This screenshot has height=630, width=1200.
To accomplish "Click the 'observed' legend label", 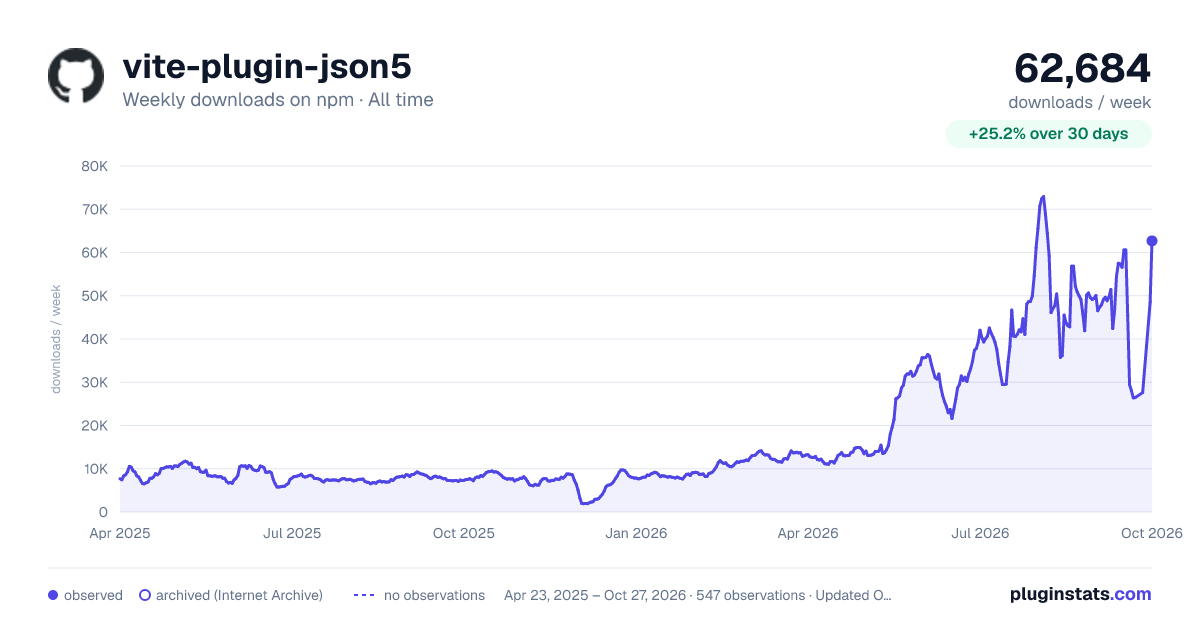I will tap(93, 595).
